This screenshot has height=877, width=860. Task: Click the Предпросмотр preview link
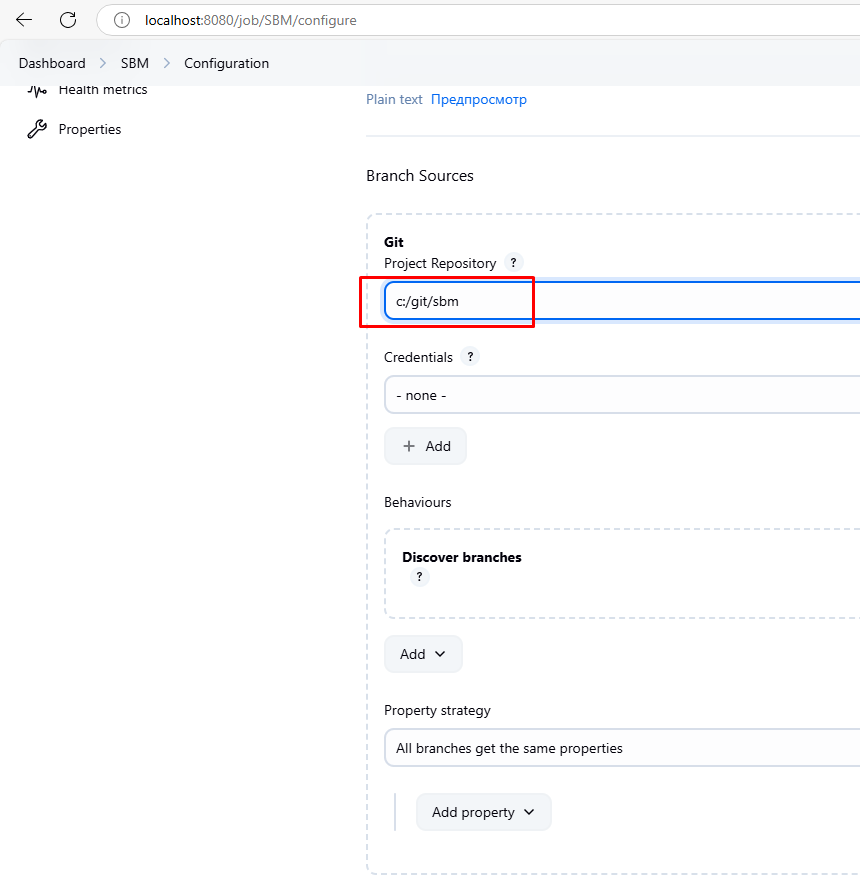[478, 99]
